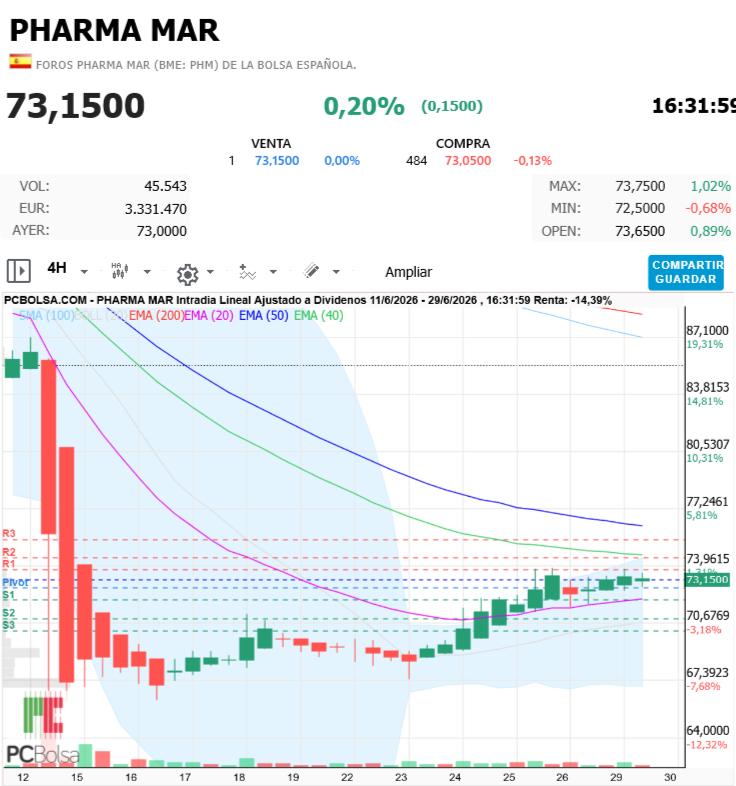736x786 pixels.
Task: Expand the indicators dropdown arrow
Action: click(273, 272)
